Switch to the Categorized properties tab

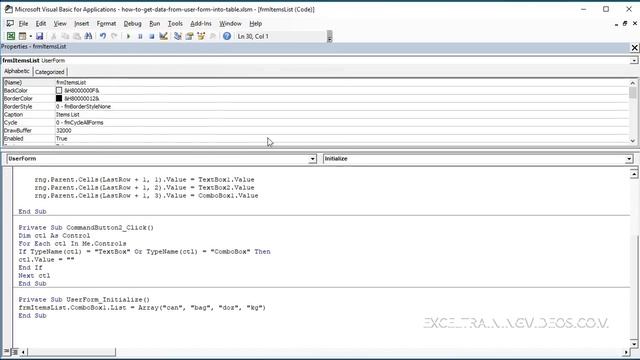pyautogui.click(x=49, y=72)
